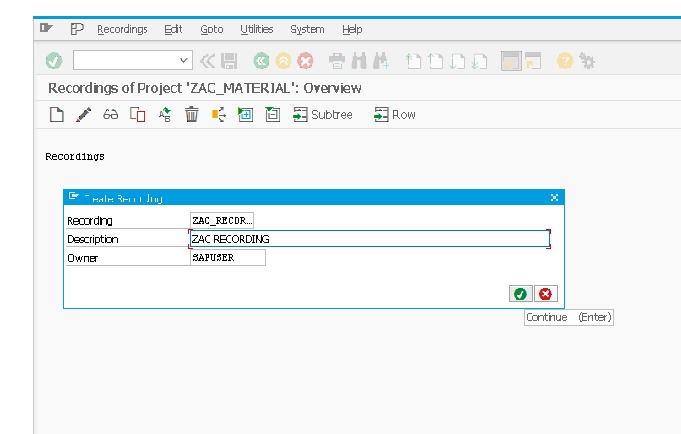The width and height of the screenshot is (681, 434).
Task: Click the Create New Session icon
Action: coord(511,61)
